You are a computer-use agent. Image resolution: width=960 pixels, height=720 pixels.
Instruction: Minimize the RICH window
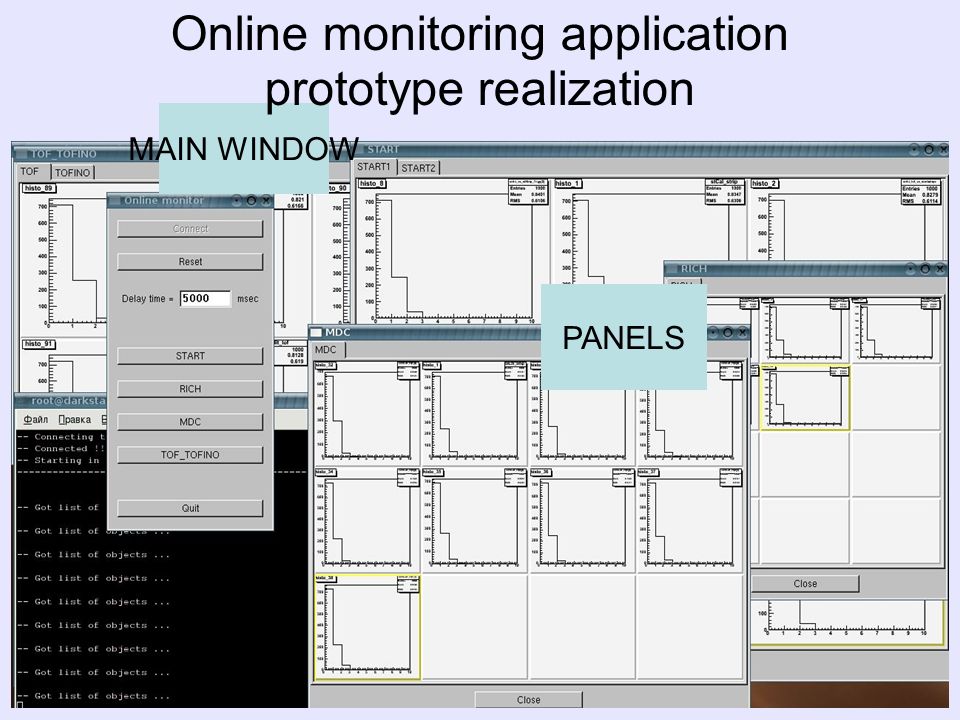click(911, 269)
